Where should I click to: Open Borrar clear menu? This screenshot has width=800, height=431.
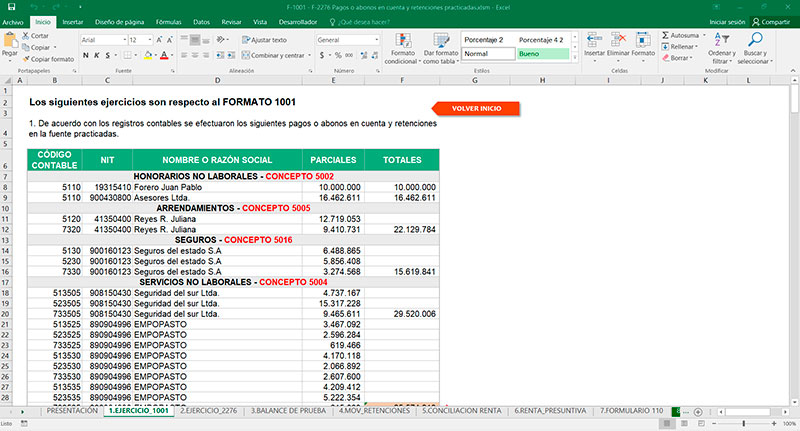(x=678, y=58)
